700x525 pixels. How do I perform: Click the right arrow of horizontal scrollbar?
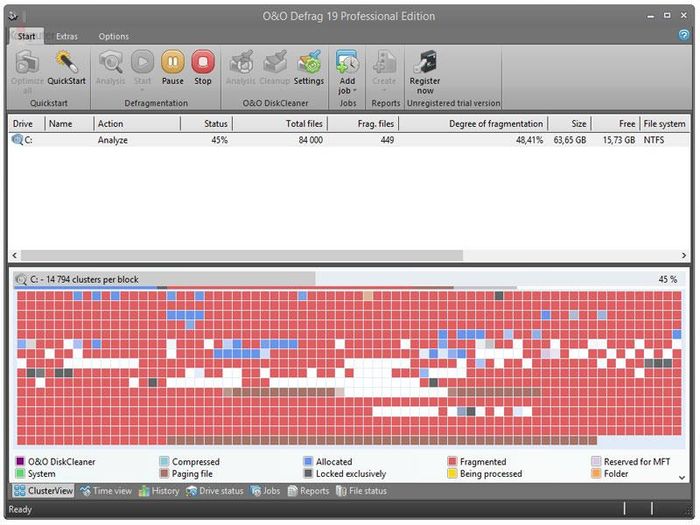click(683, 255)
